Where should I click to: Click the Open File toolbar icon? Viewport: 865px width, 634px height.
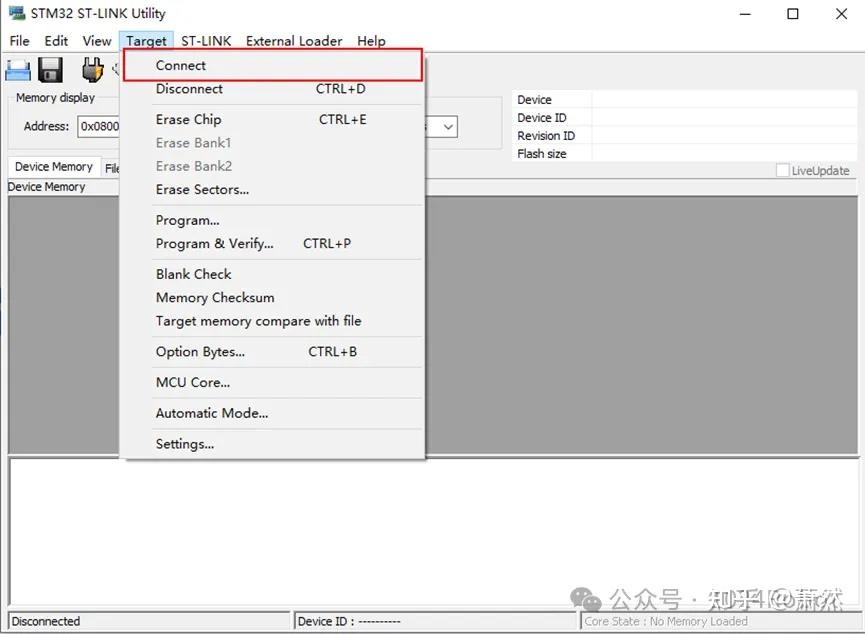(17, 68)
